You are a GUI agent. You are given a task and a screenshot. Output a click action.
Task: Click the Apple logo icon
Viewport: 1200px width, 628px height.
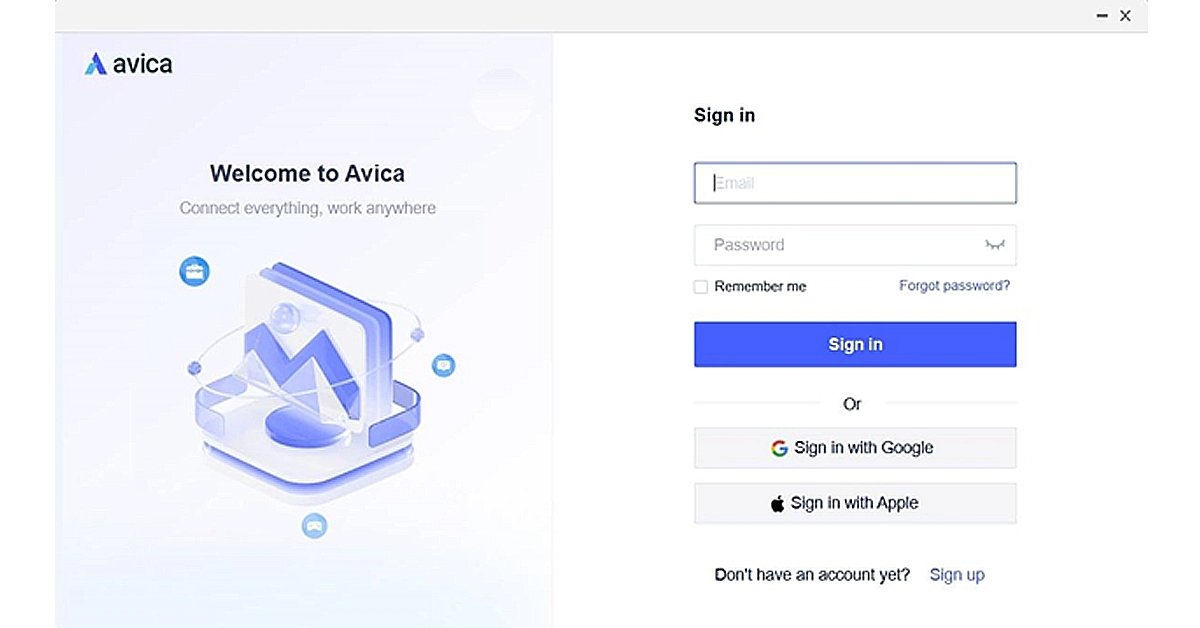pyautogui.click(x=777, y=504)
